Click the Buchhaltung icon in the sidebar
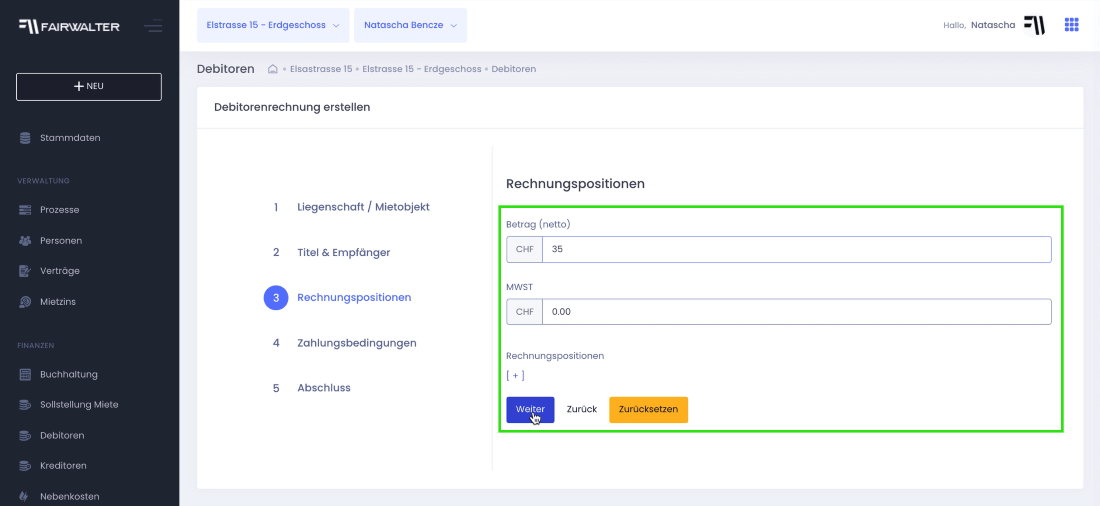This screenshot has width=1100, height=506. [25, 374]
